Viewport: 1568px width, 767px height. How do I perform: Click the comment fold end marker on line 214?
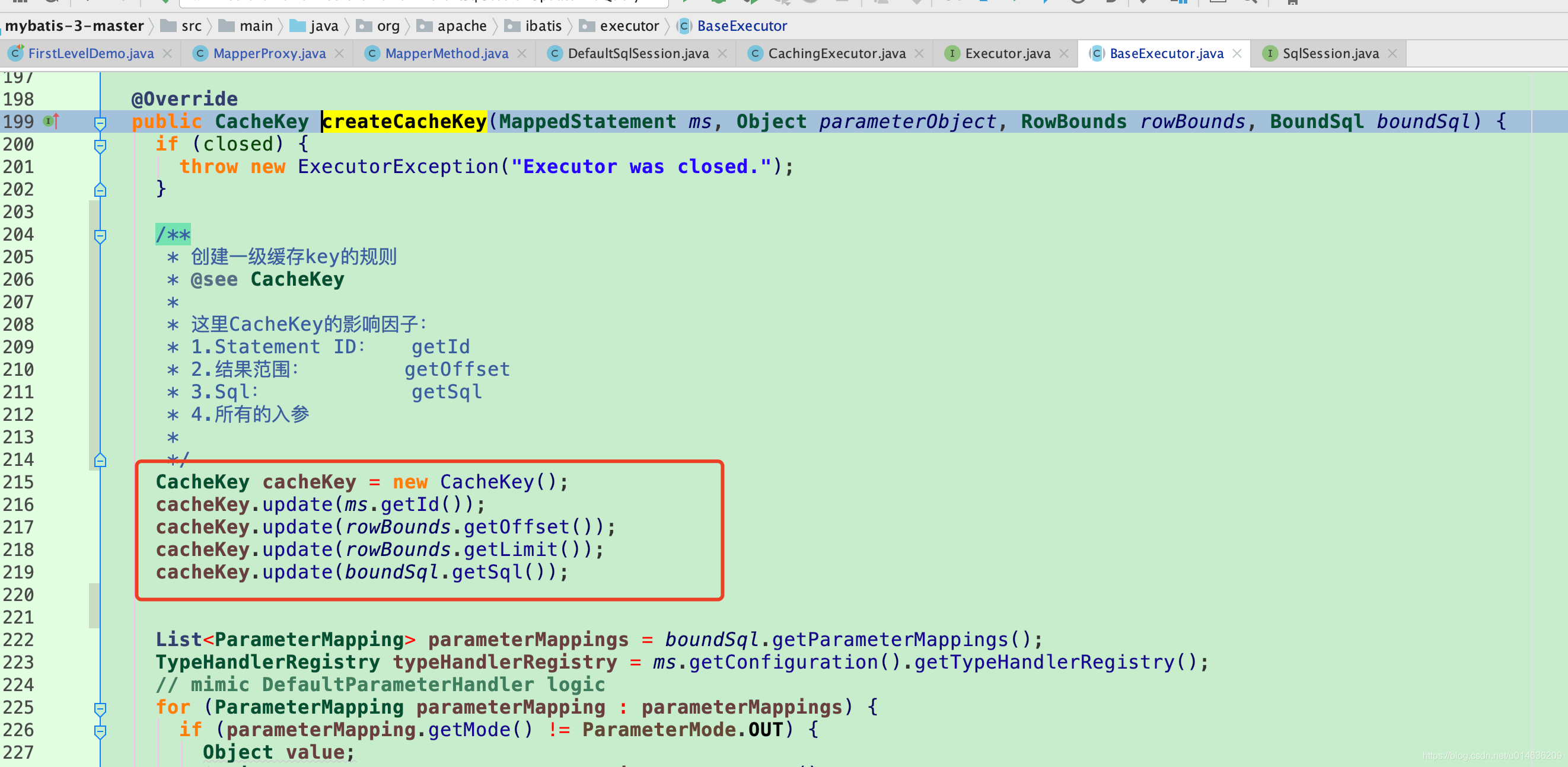click(x=100, y=461)
